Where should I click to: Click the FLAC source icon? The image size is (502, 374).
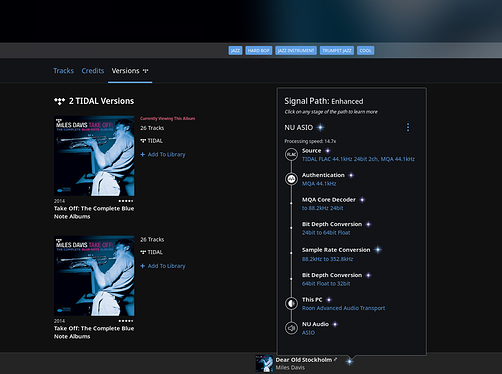click(291, 155)
